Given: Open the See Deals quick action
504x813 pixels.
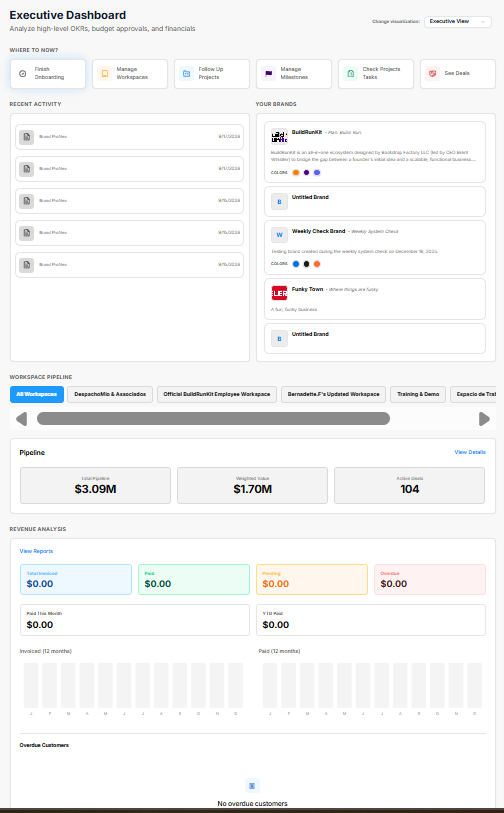Looking at the screenshot, I should click(x=458, y=74).
